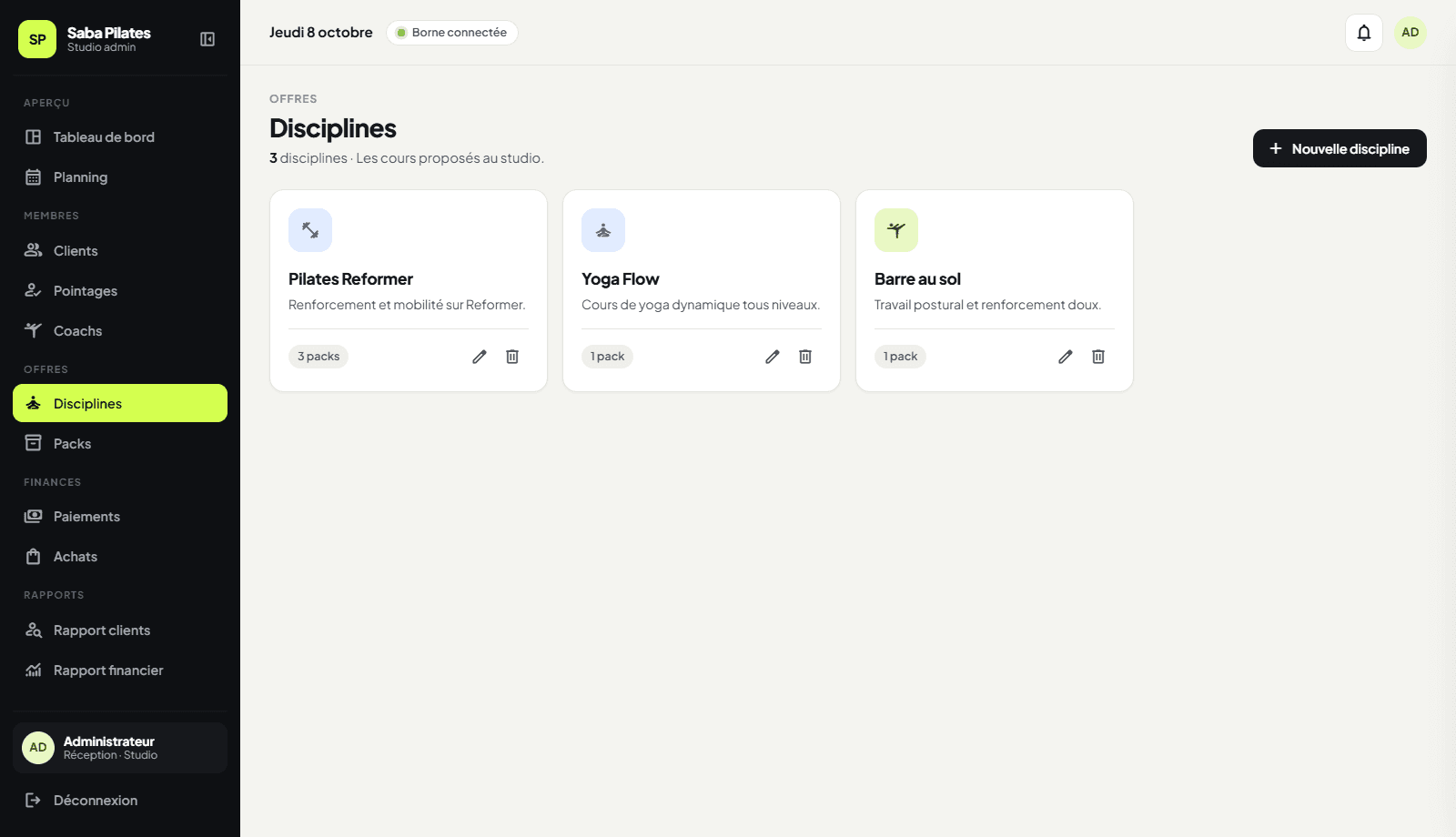The width and height of the screenshot is (1456, 837).
Task: Click 'Travail postural et renforcement doux.'
Action: (x=987, y=305)
